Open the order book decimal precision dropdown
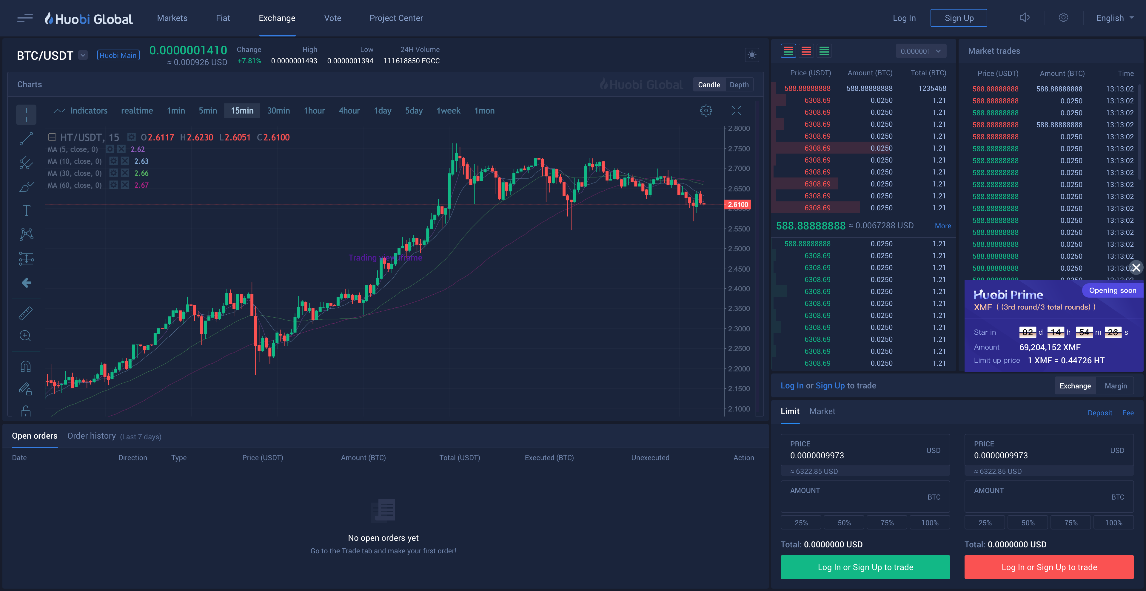Image resolution: width=1146 pixels, height=591 pixels. point(921,51)
